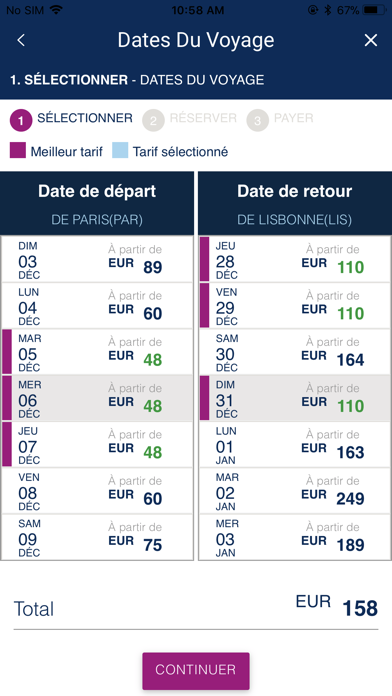Screen dimensions: 392x696
Task: Select departure date Dim 03 Déc
Action: pos(97,259)
